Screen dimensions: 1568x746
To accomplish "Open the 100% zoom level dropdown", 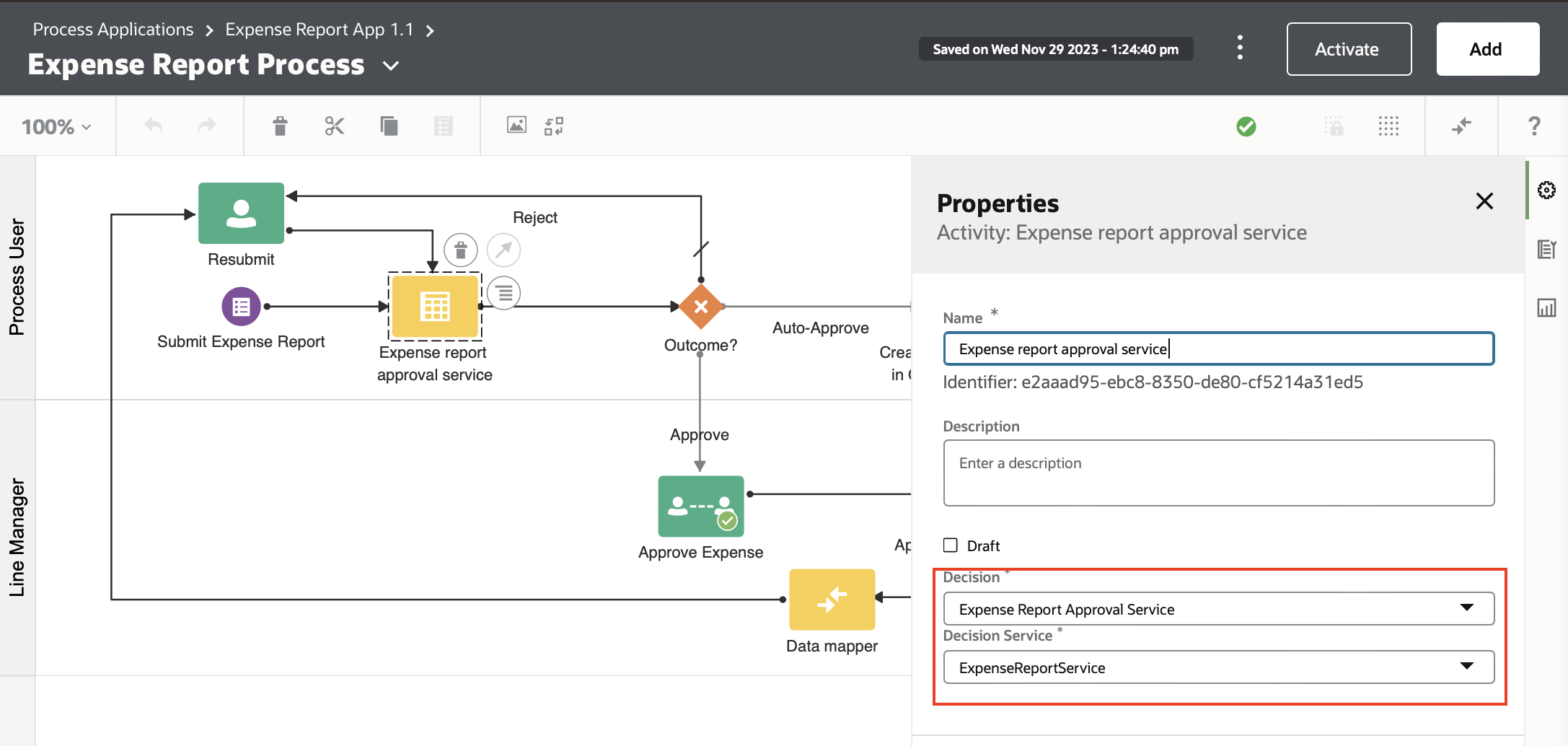I will 55,126.
